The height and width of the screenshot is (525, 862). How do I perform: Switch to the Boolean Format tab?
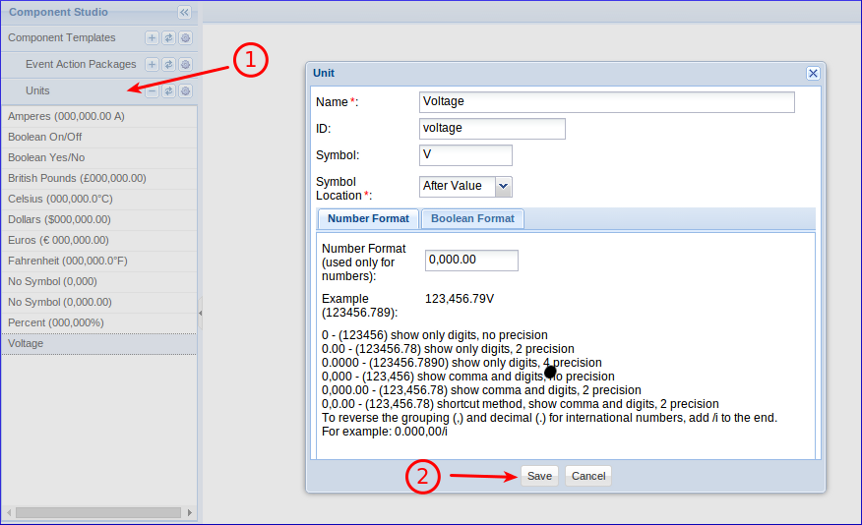pos(472,219)
